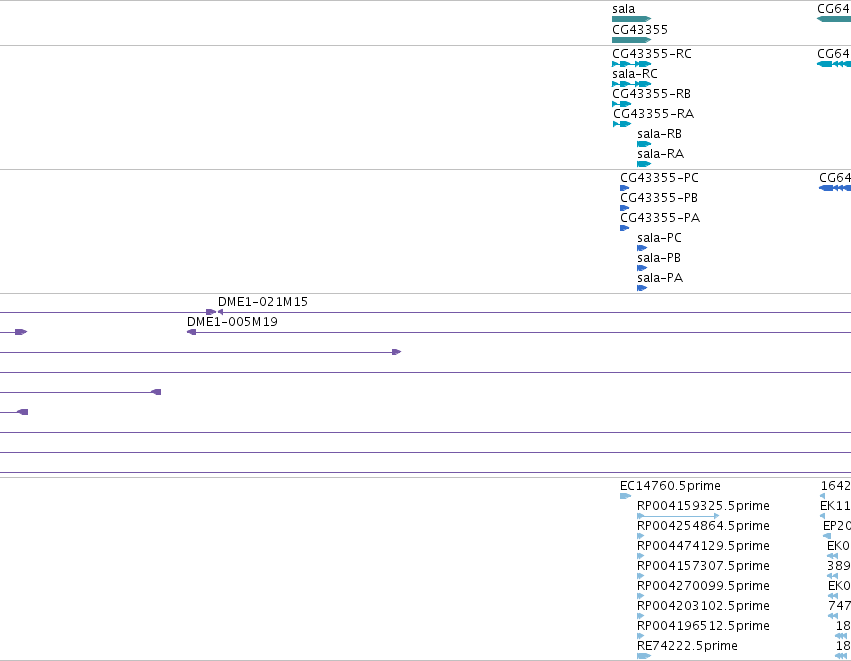Open the RE74222.5prime EST feature

pos(687,646)
